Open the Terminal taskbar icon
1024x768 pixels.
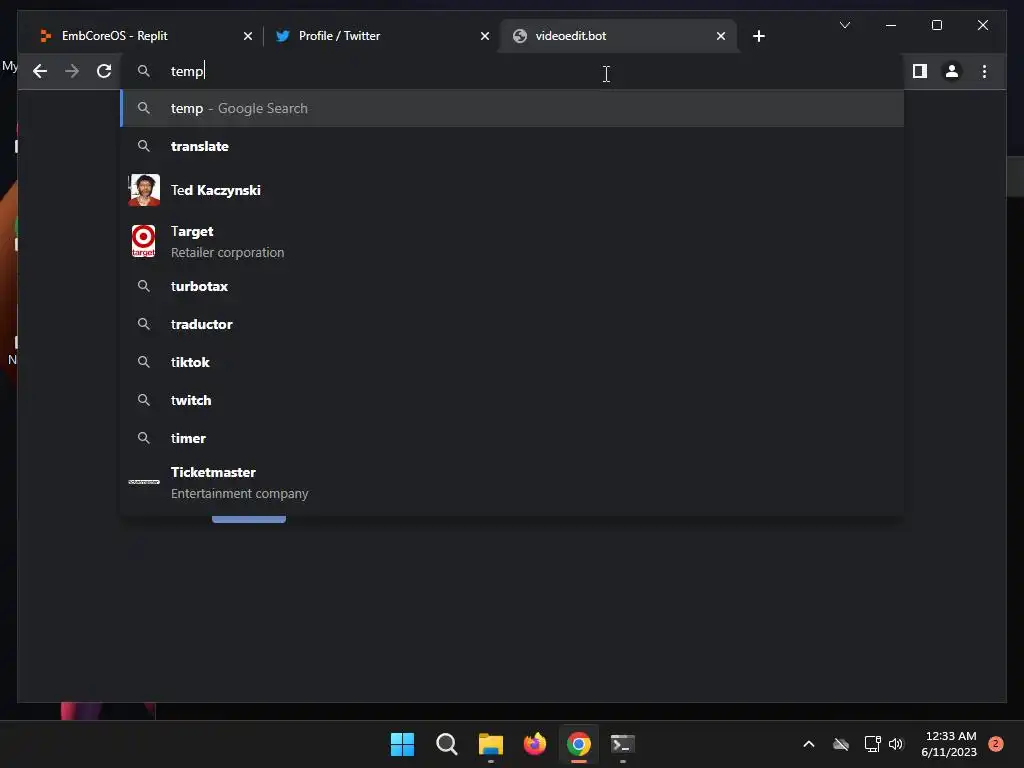pyautogui.click(x=622, y=744)
